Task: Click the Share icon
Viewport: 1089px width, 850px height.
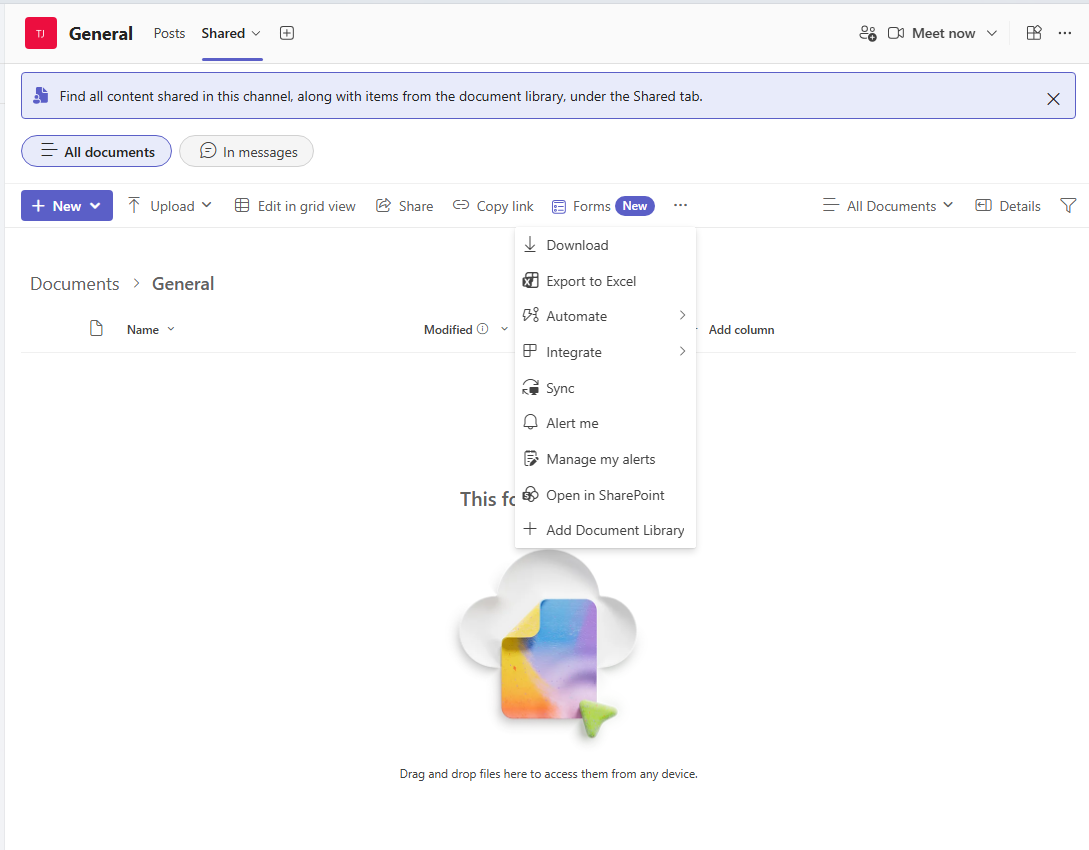Action: (x=384, y=205)
